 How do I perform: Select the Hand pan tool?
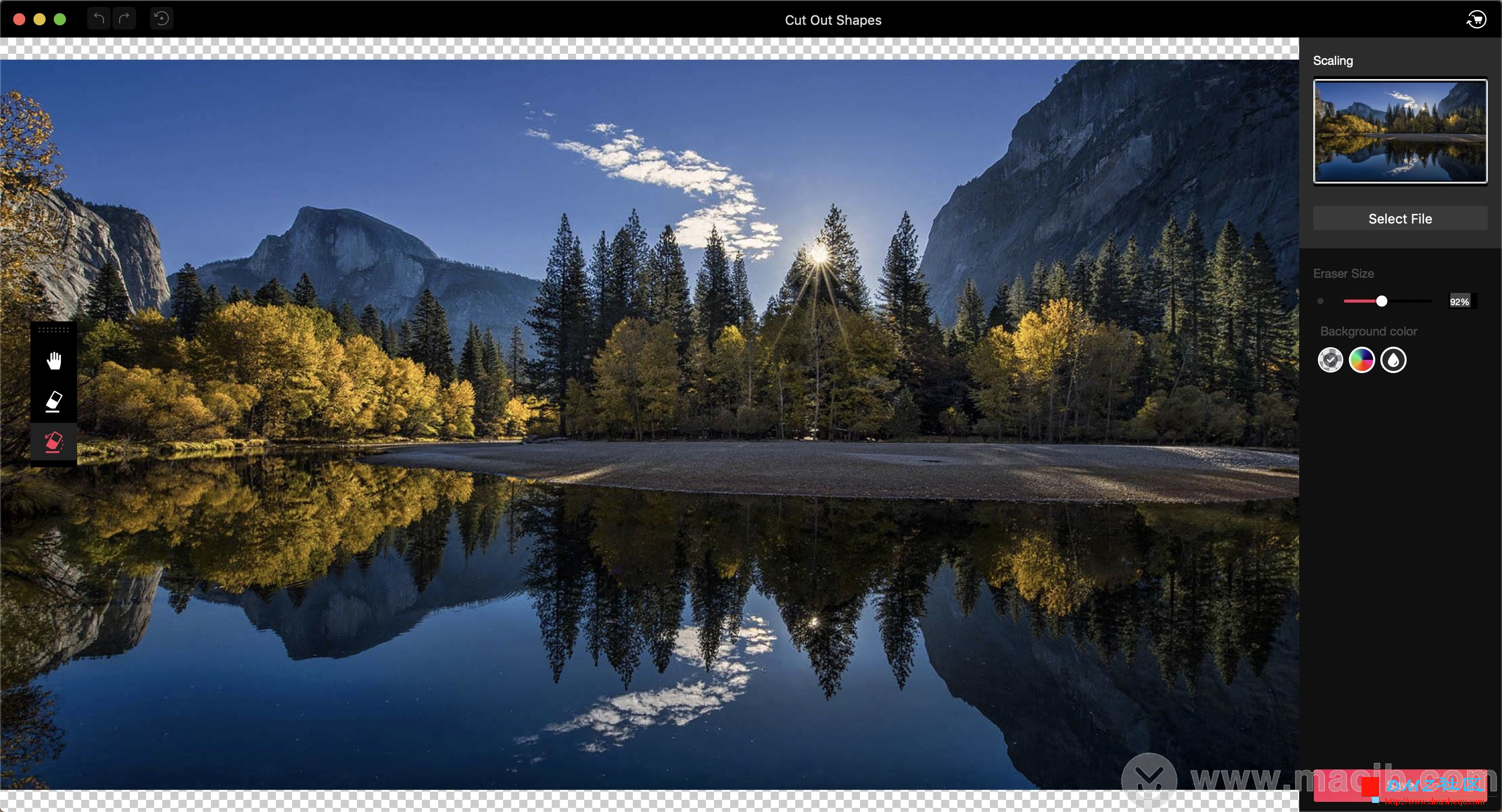tap(54, 361)
